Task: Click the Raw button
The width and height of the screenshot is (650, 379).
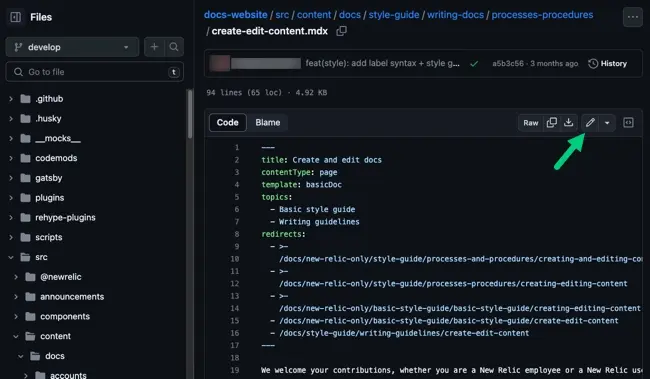Action: tap(531, 123)
